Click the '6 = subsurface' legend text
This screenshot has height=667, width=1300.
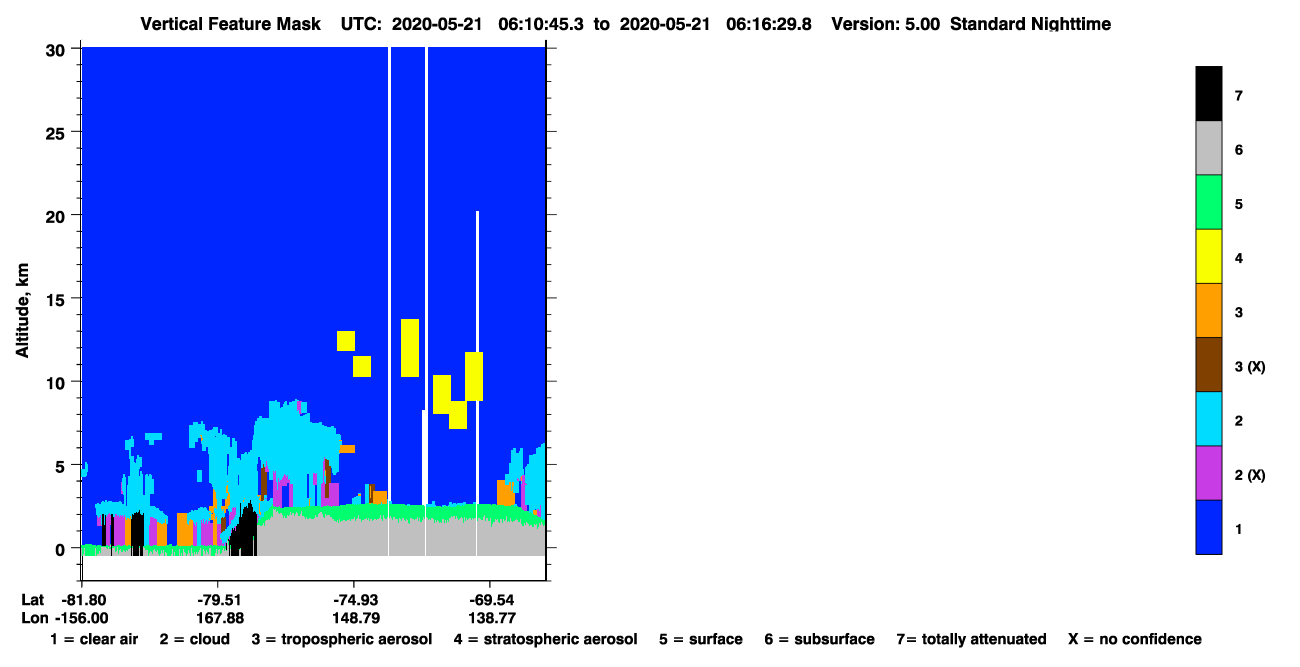[x=819, y=639]
